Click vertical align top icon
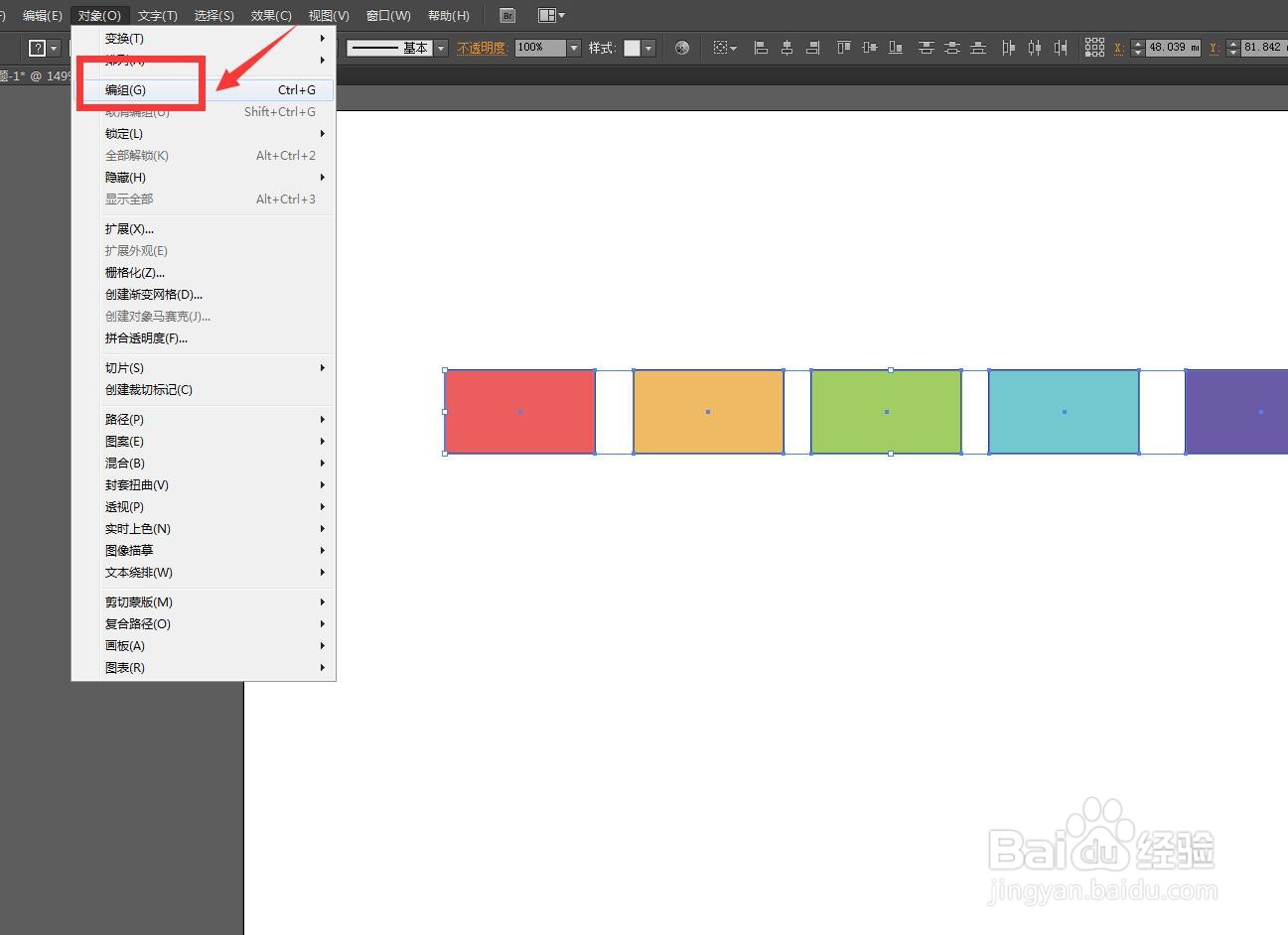 [x=844, y=48]
